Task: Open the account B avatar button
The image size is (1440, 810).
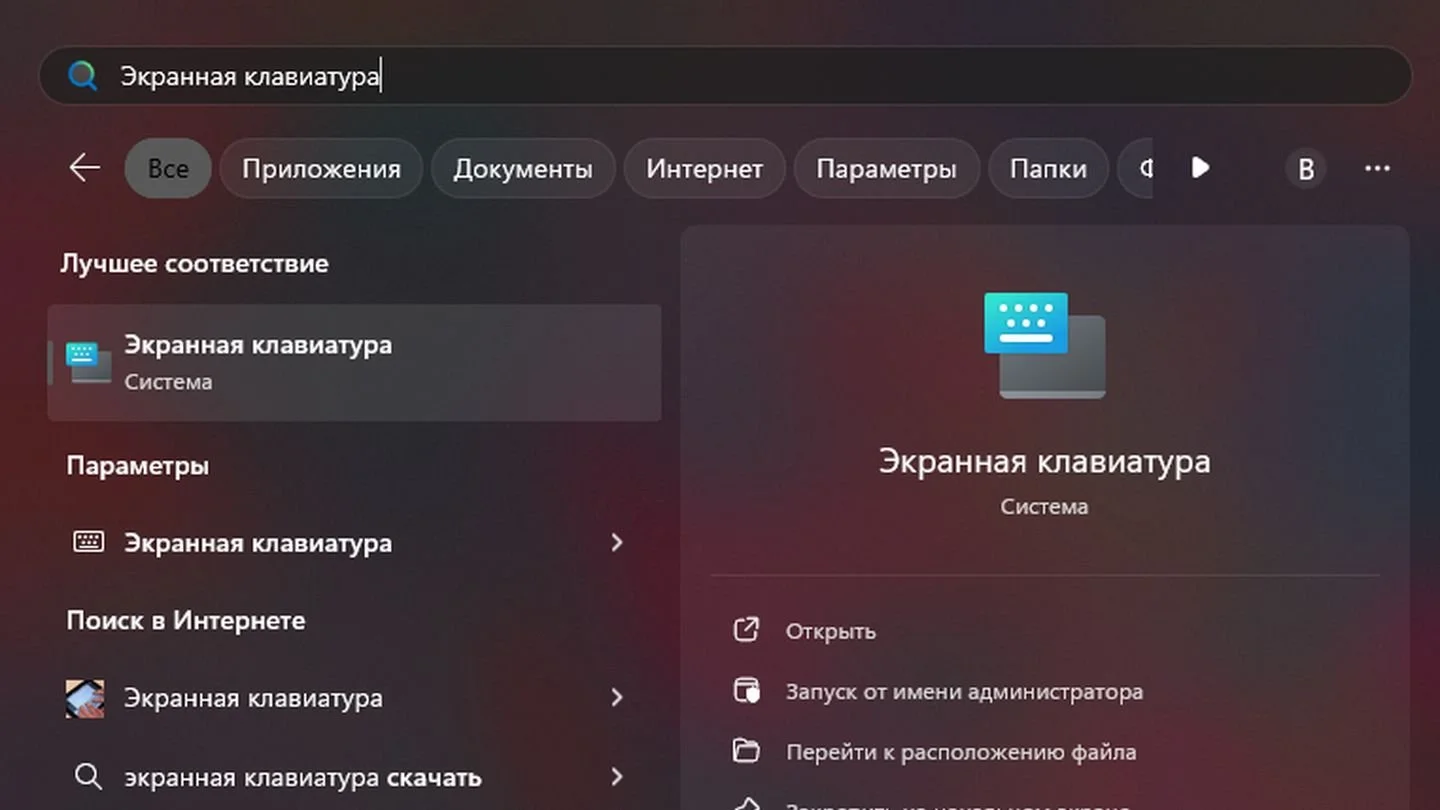Action: tap(1305, 169)
